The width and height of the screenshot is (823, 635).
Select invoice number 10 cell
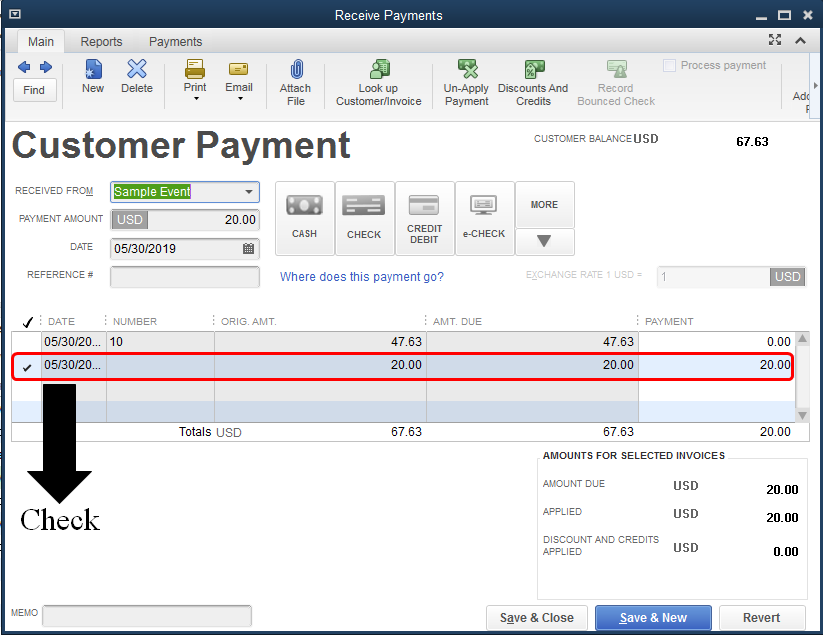click(160, 342)
